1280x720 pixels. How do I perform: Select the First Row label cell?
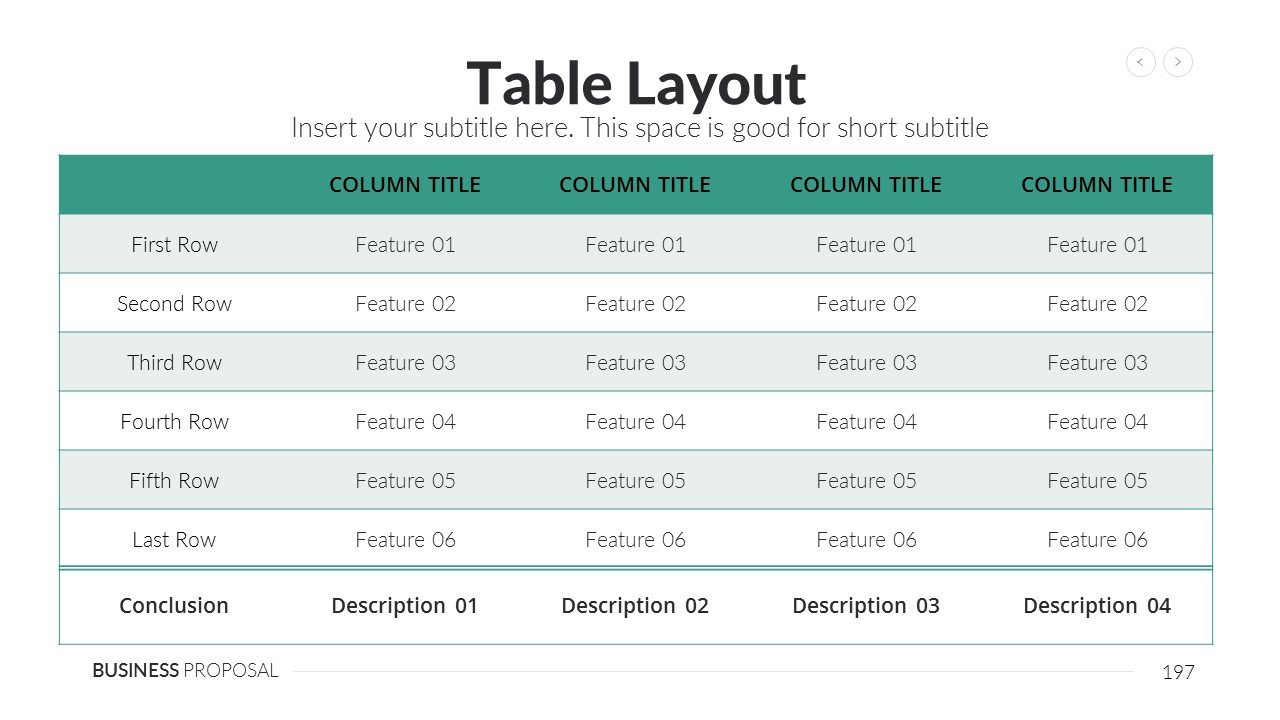click(174, 245)
